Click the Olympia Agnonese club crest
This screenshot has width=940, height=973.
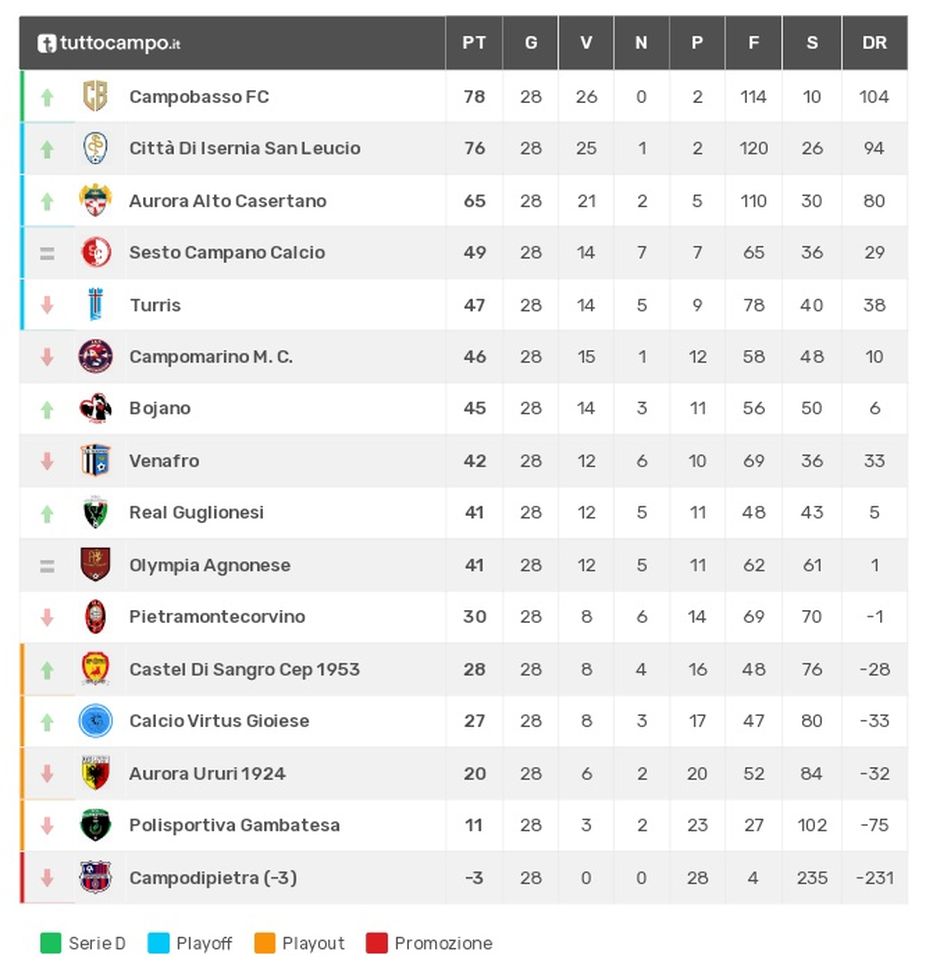click(95, 564)
